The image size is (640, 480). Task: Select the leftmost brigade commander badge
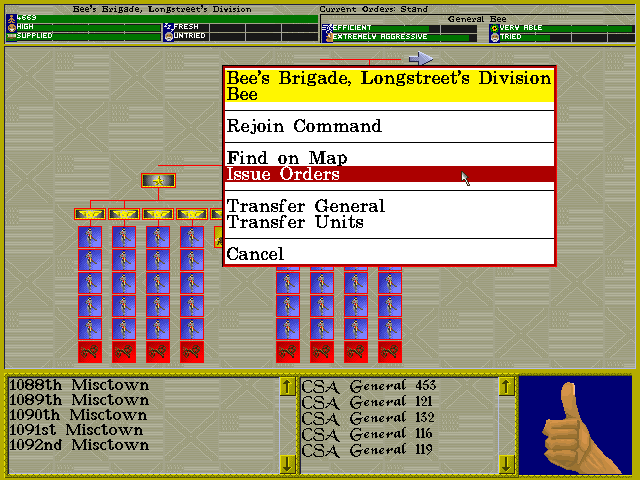[90, 214]
